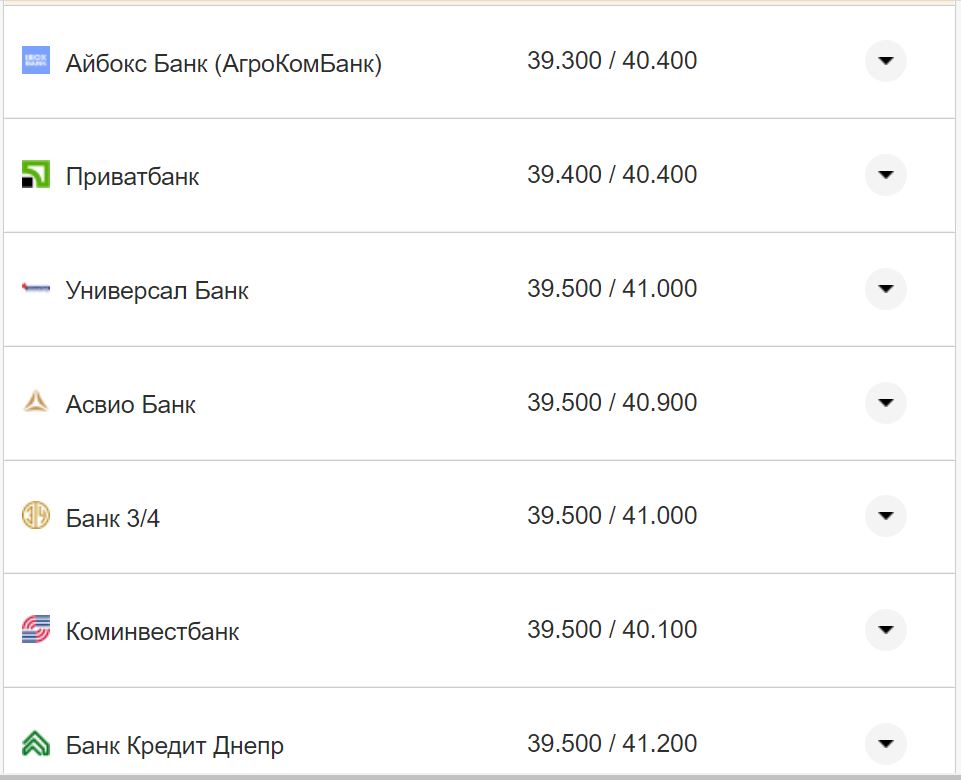Click the Банк Кредит Днепр logo
Image resolution: width=961 pixels, height=780 pixels.
click(x=36, y=744)
